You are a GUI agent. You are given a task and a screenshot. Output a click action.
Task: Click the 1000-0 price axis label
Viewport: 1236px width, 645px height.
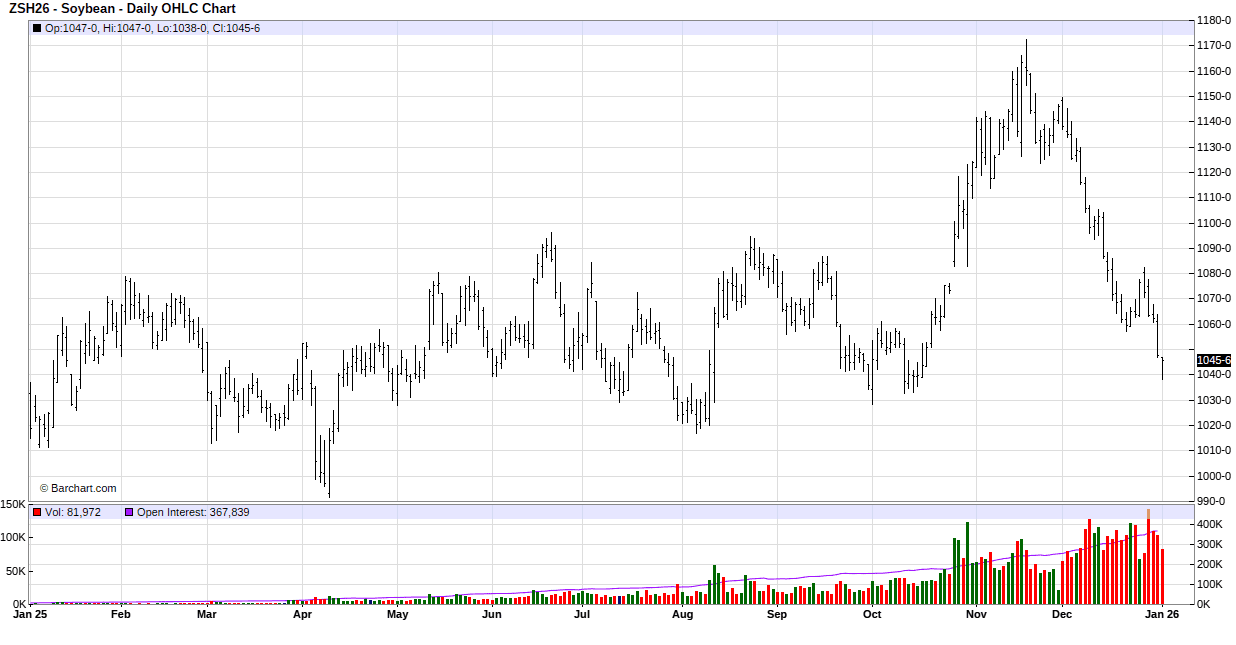pyautogui.click(x=1214, y=476)
